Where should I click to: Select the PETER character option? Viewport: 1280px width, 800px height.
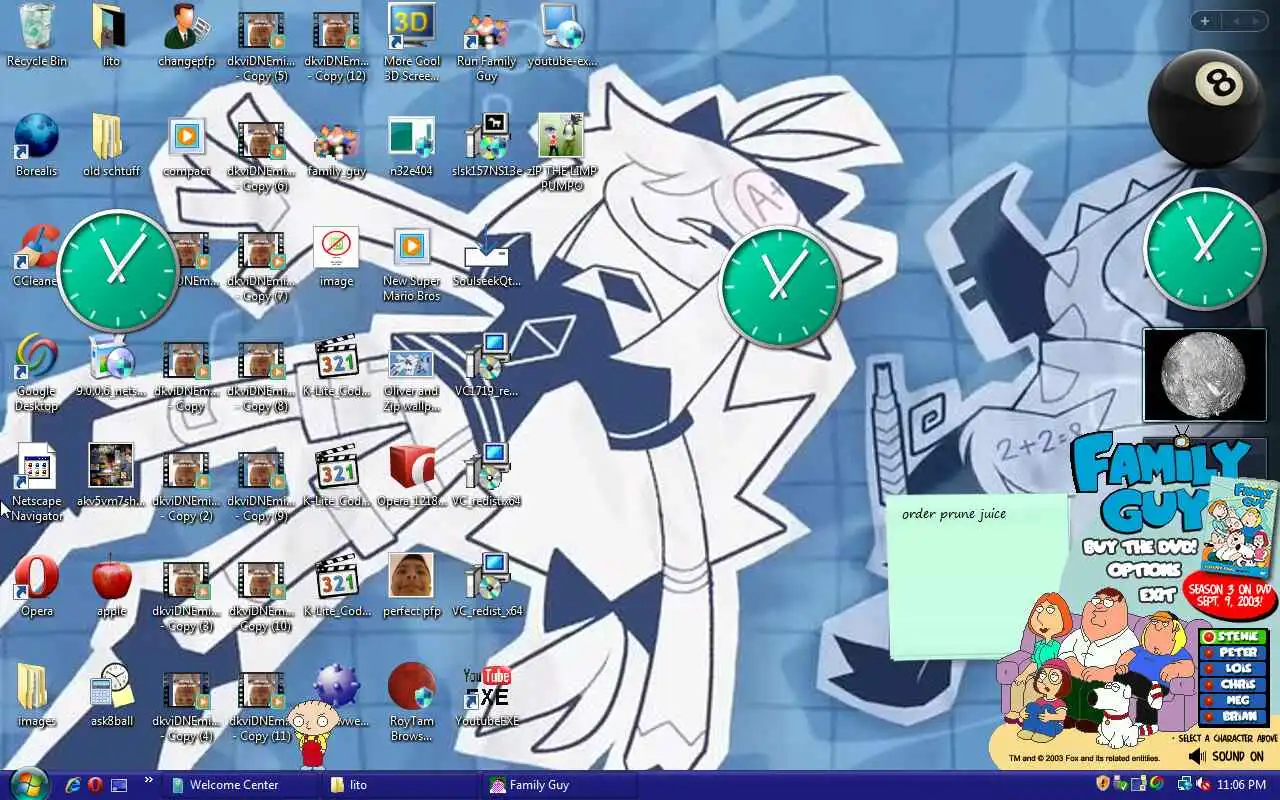[1234, 653]
